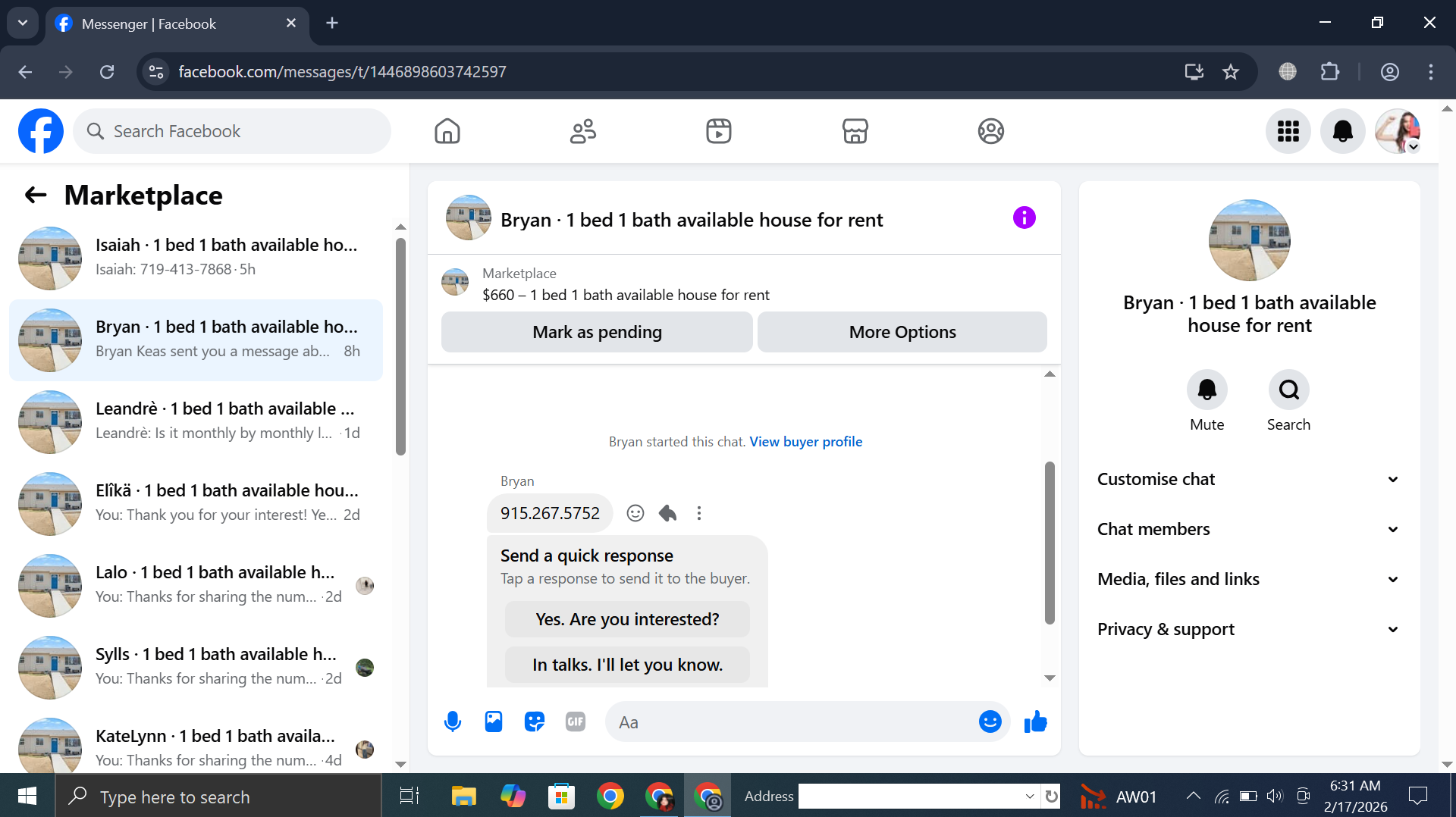Open the Isaiah conversation

click(x=196, y=258)
